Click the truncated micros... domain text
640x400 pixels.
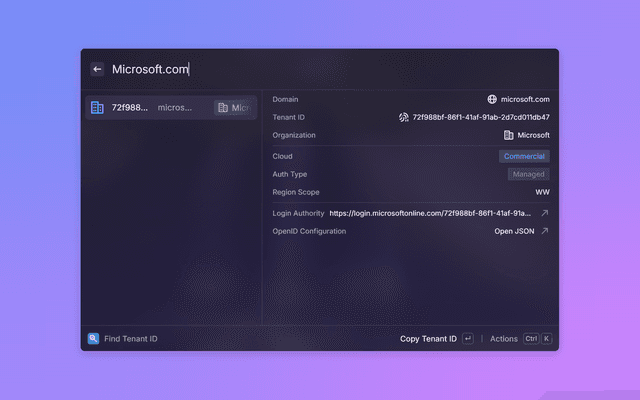pos(175,107)
